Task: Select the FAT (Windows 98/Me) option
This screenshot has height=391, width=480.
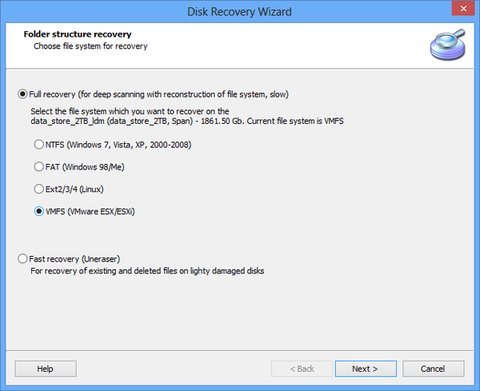Action: point(39,167)
